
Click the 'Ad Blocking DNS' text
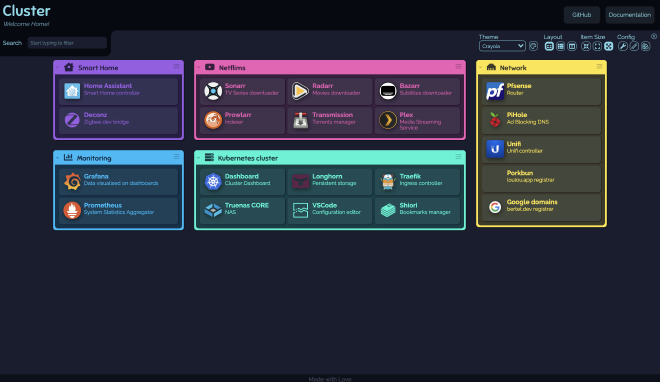pos(528,122)
